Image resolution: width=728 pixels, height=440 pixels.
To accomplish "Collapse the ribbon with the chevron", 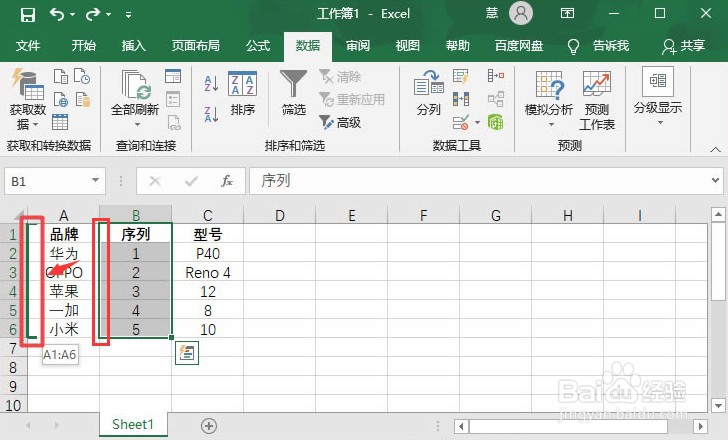I will (x=715, y=149).
